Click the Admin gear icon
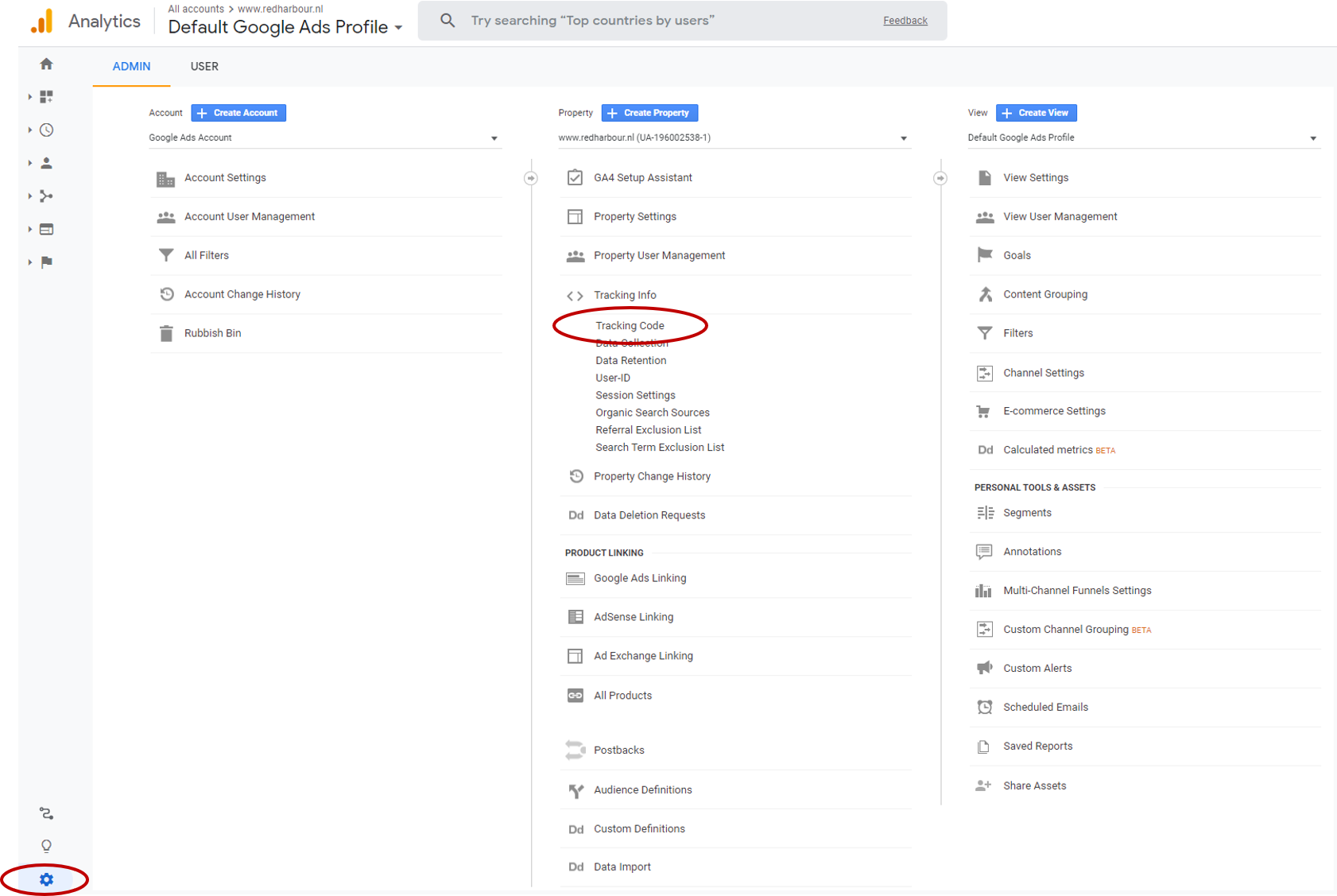 tap(46, 879)
